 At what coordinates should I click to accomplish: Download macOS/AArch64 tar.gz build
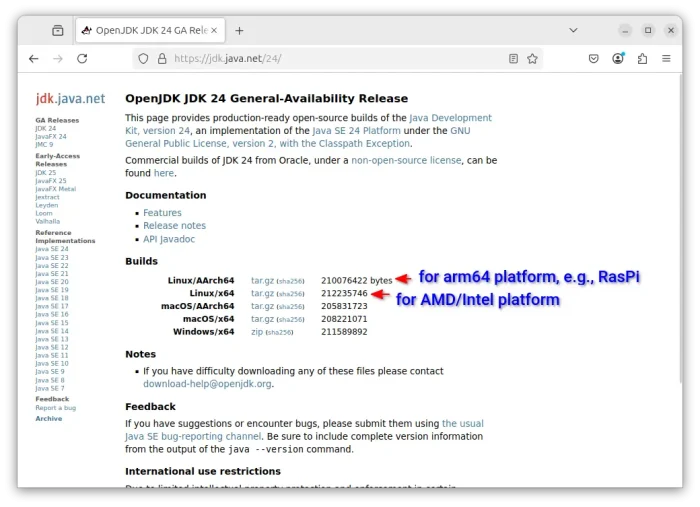pos(262,306)
